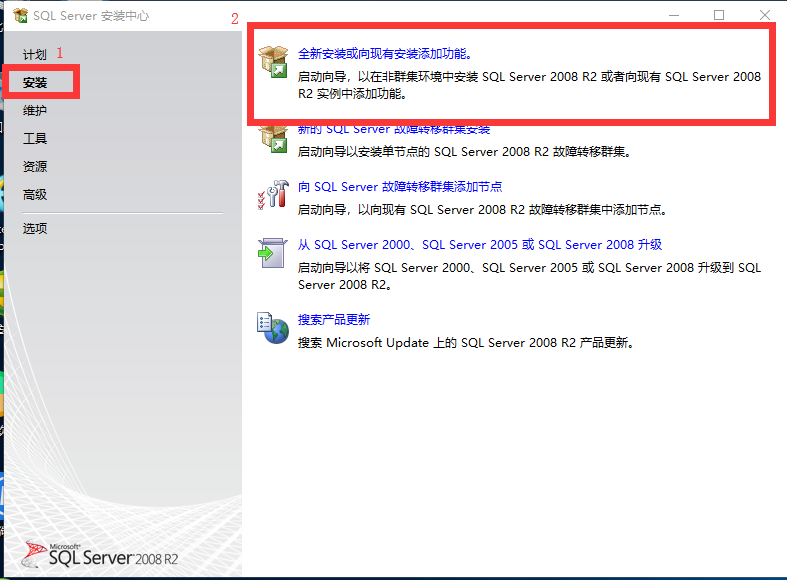
Task: Go to the 资源 section
Action: click(35, 167)
